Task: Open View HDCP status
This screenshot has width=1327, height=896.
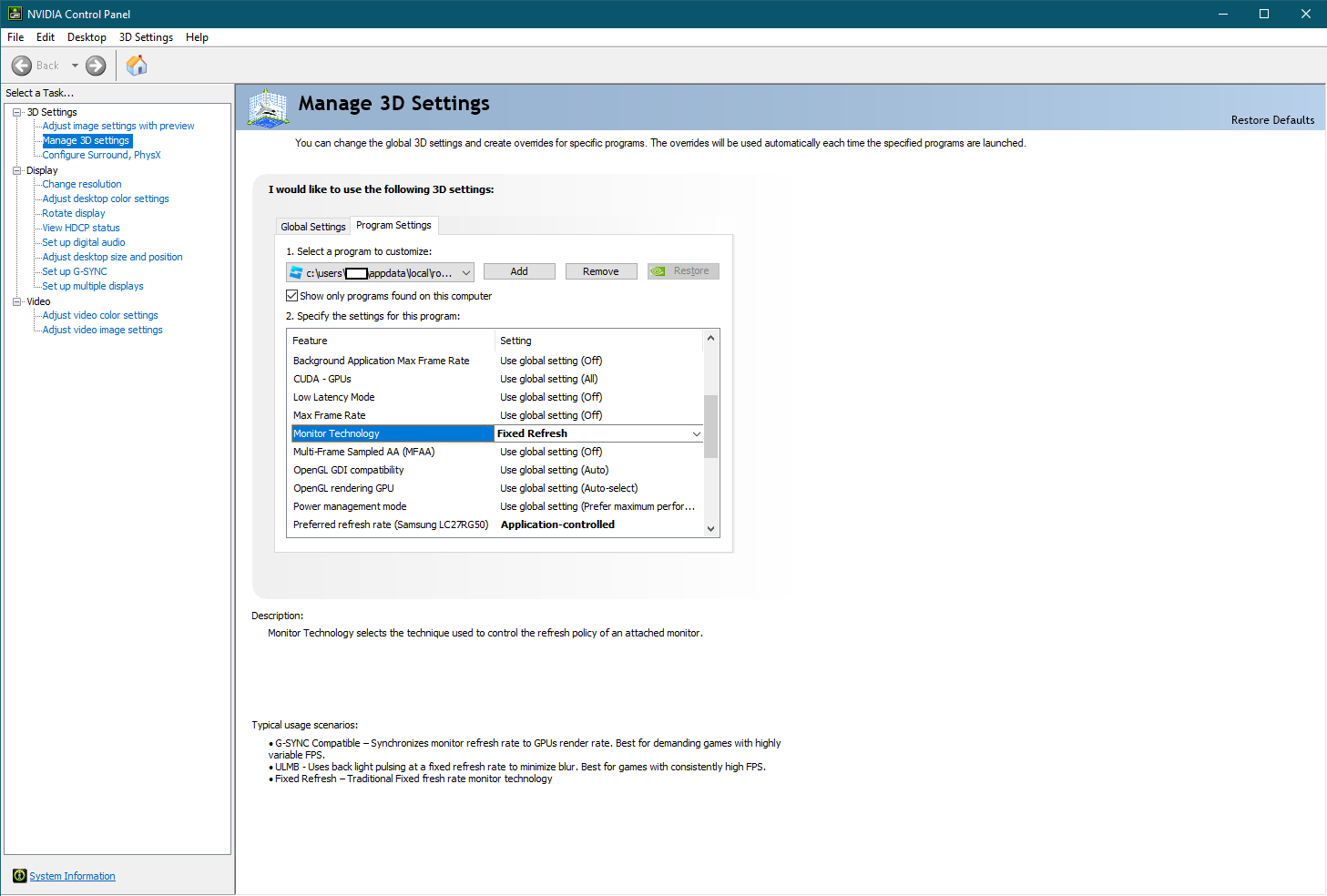Action: (81, 228)
